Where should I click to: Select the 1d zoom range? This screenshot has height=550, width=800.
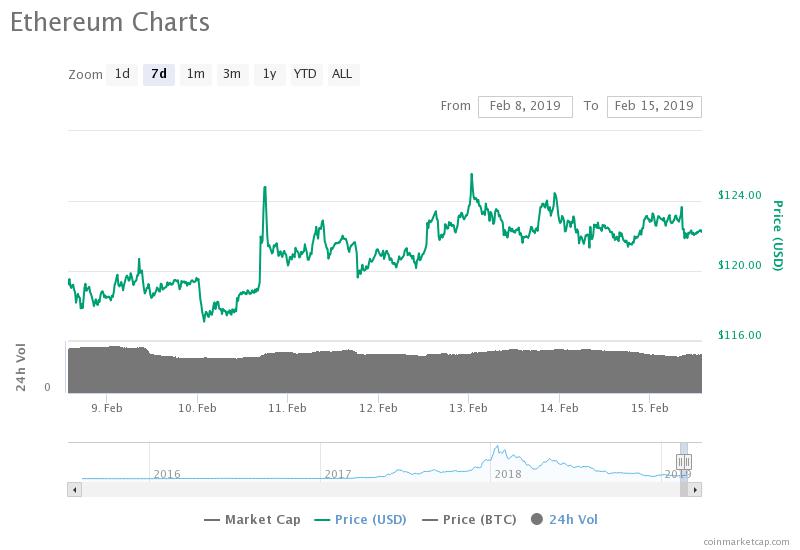pos(122,74)
